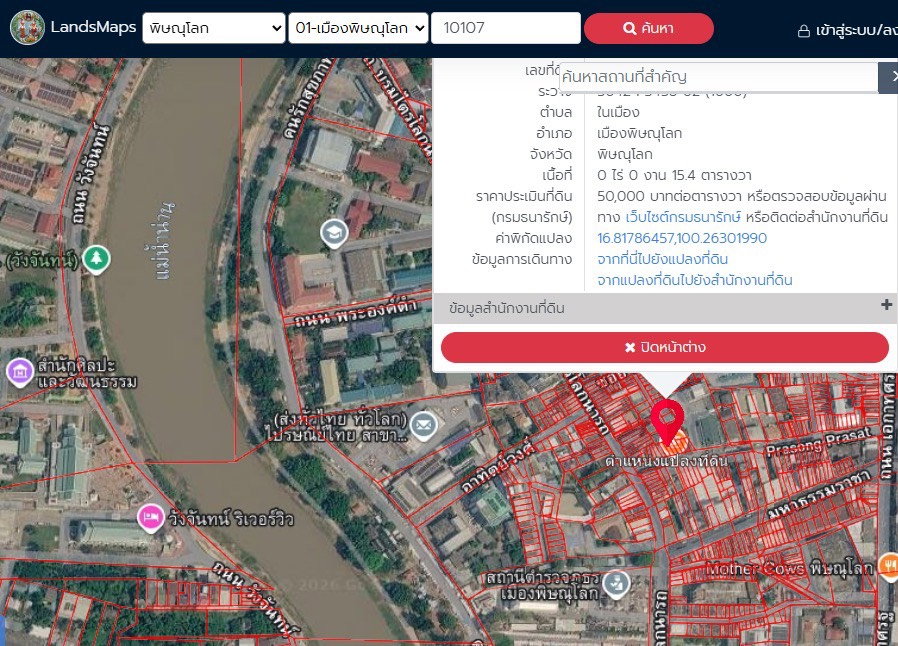This screenshot has width=898, height=646.
Task: Click the police station map marker
Action: point(617,584)
